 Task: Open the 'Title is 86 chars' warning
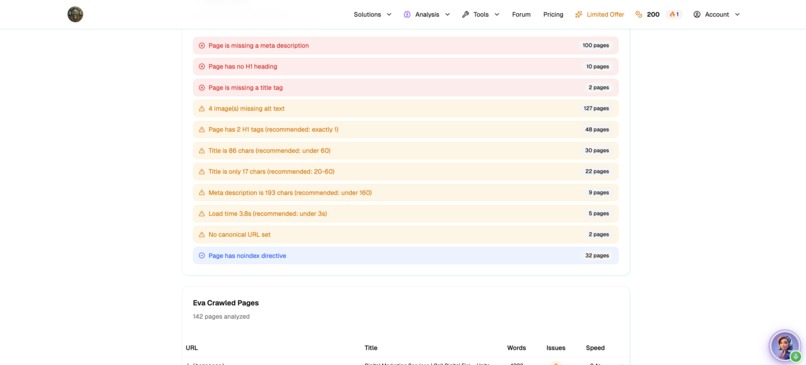click(406, 151)
